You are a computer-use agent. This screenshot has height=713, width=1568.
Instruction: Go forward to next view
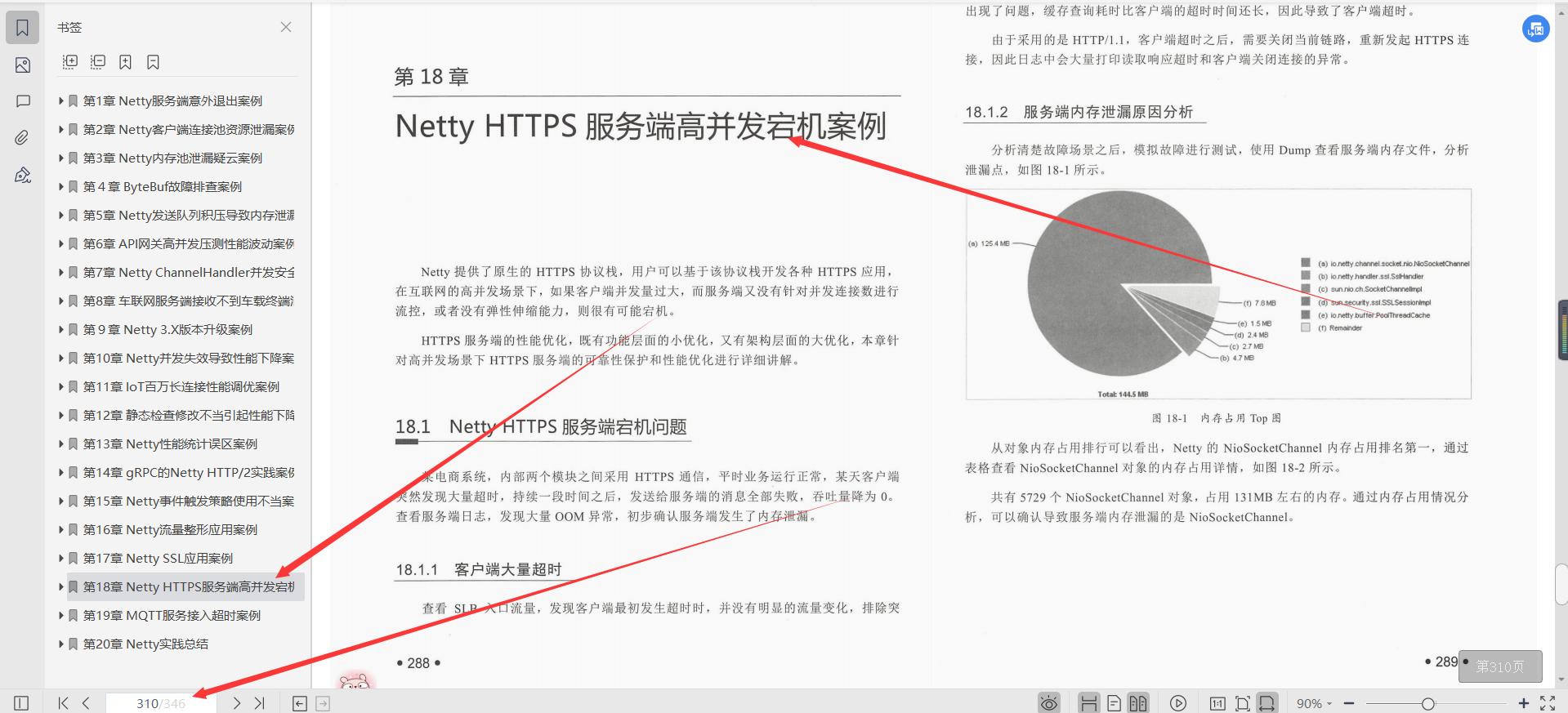(323, 703)
